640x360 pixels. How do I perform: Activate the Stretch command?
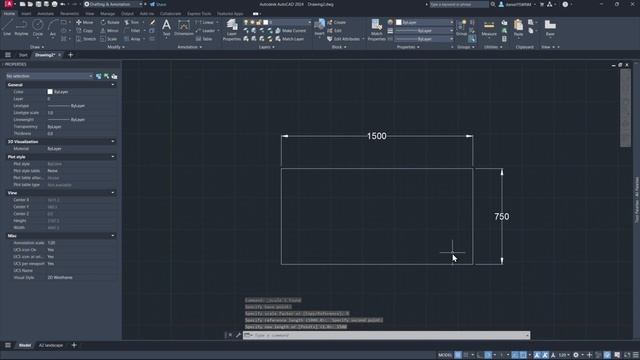click(x=86, y=39)
